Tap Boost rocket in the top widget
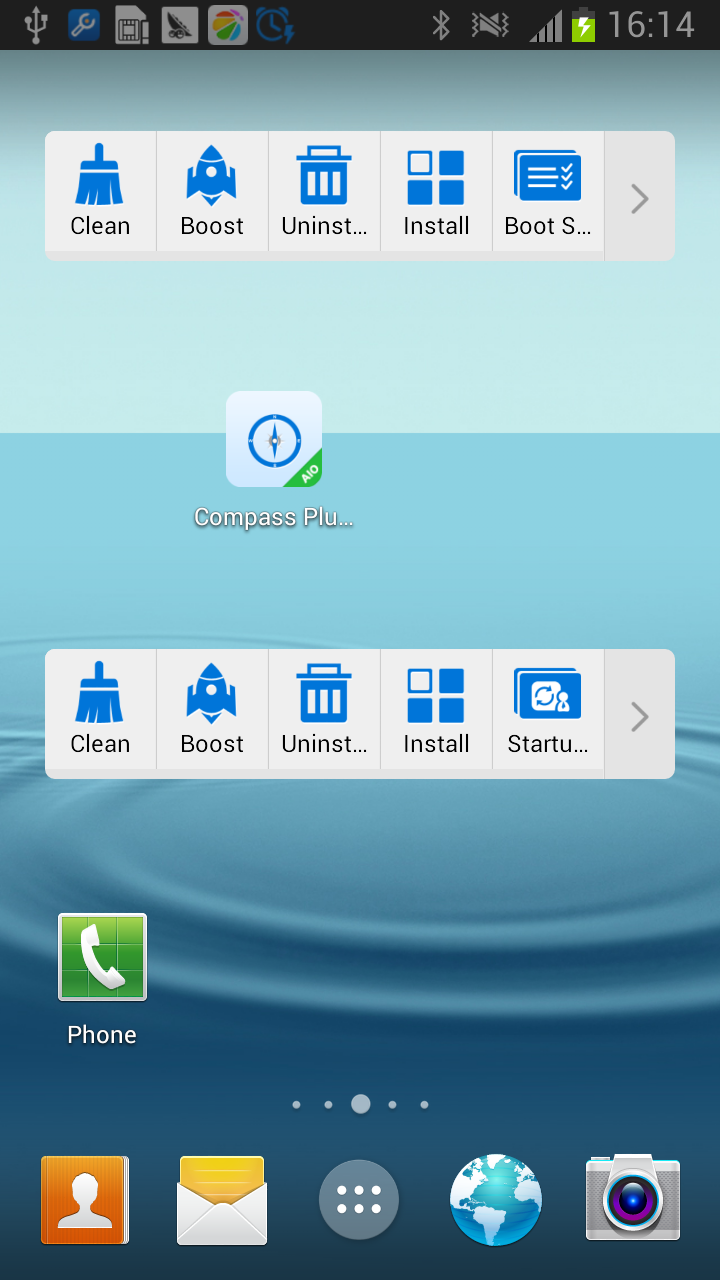This screenshot has width=720, height=1280. pyautogui.click(x=212, y=191)
